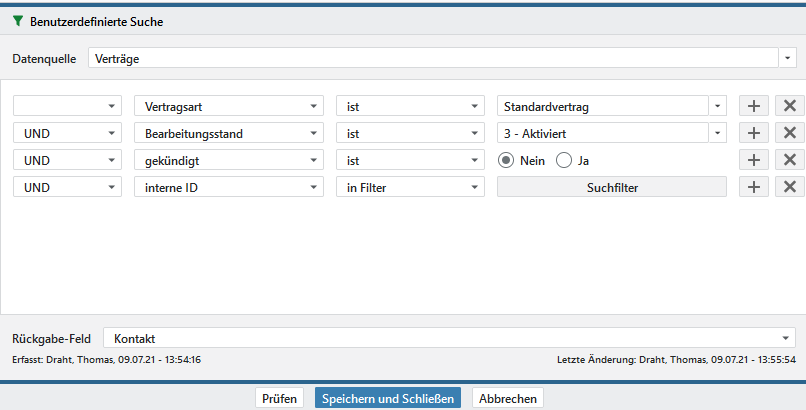The width and height of the screenshot is (806, 410).
Task: Delete the gekündigt condition row
Action: 789,160
